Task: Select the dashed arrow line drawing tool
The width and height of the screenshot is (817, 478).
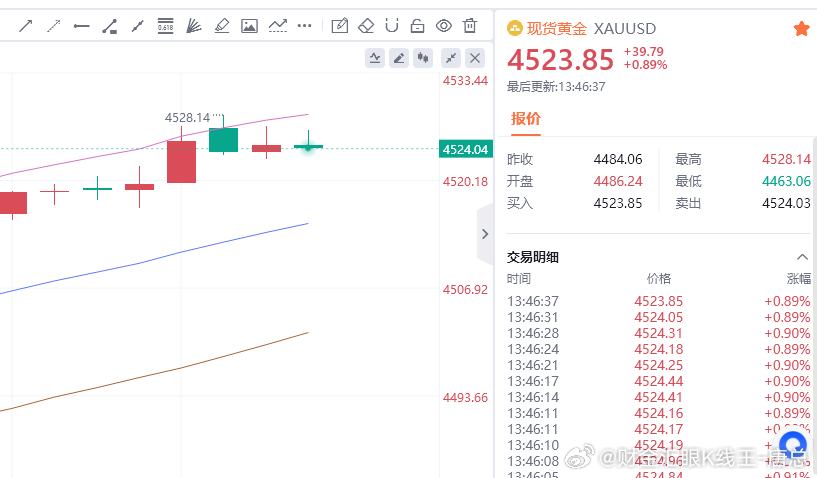Action: pos(54,26)
